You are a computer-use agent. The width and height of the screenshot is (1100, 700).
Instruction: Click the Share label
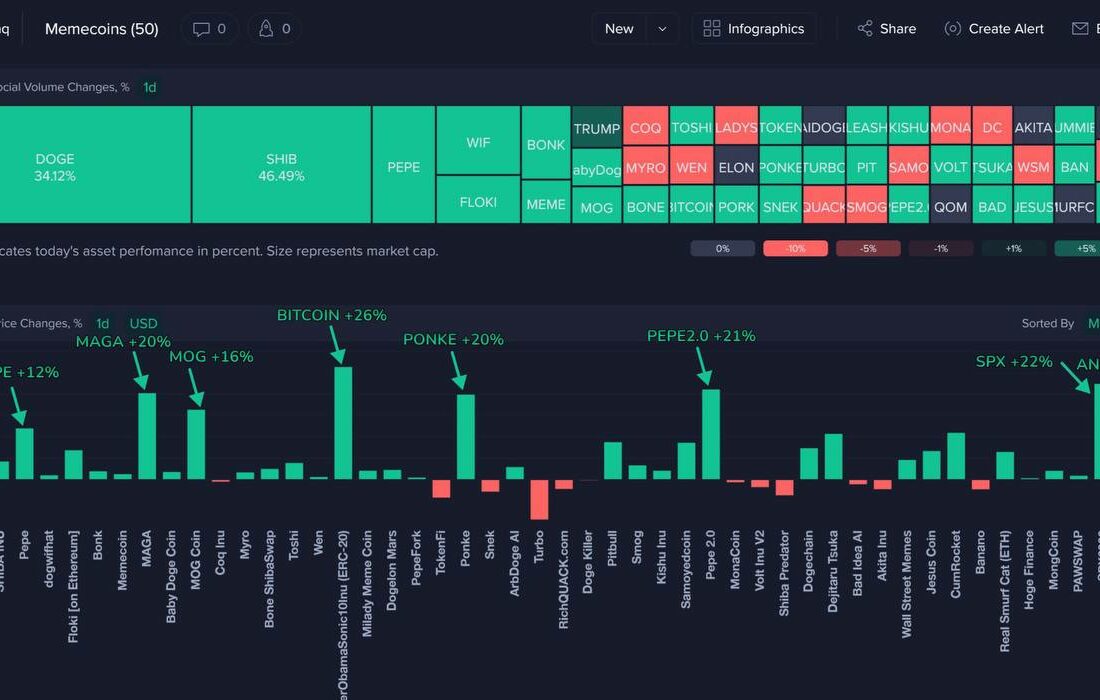point(898,29)
